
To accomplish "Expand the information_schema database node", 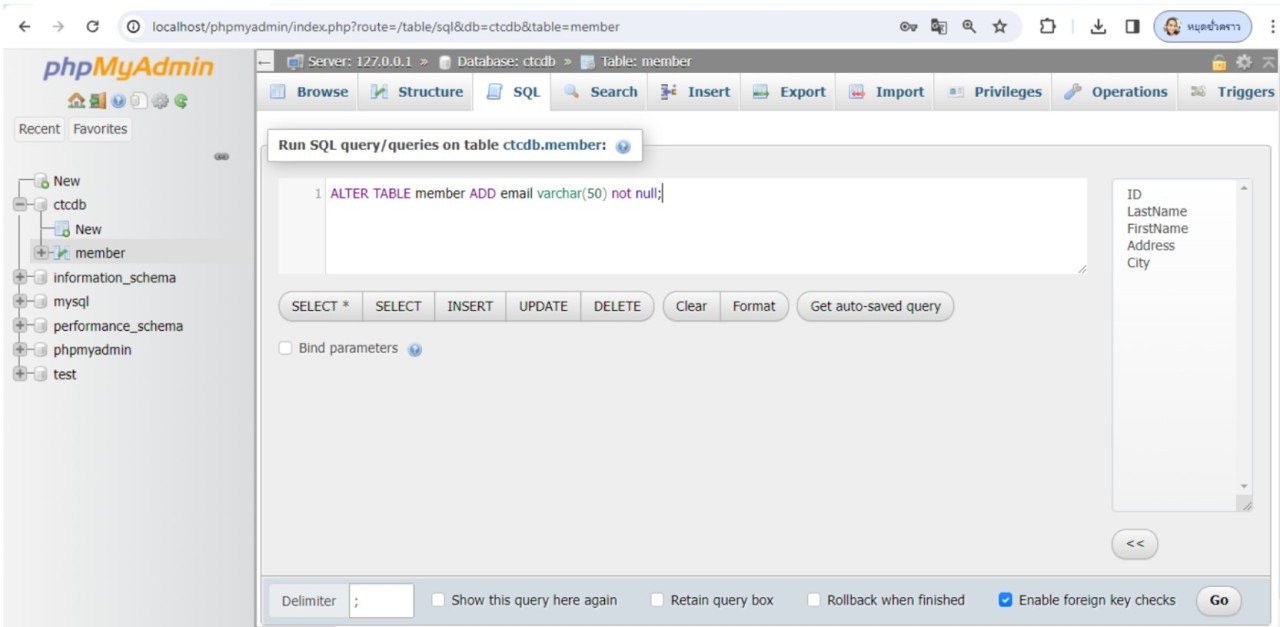I will (20, 278).
